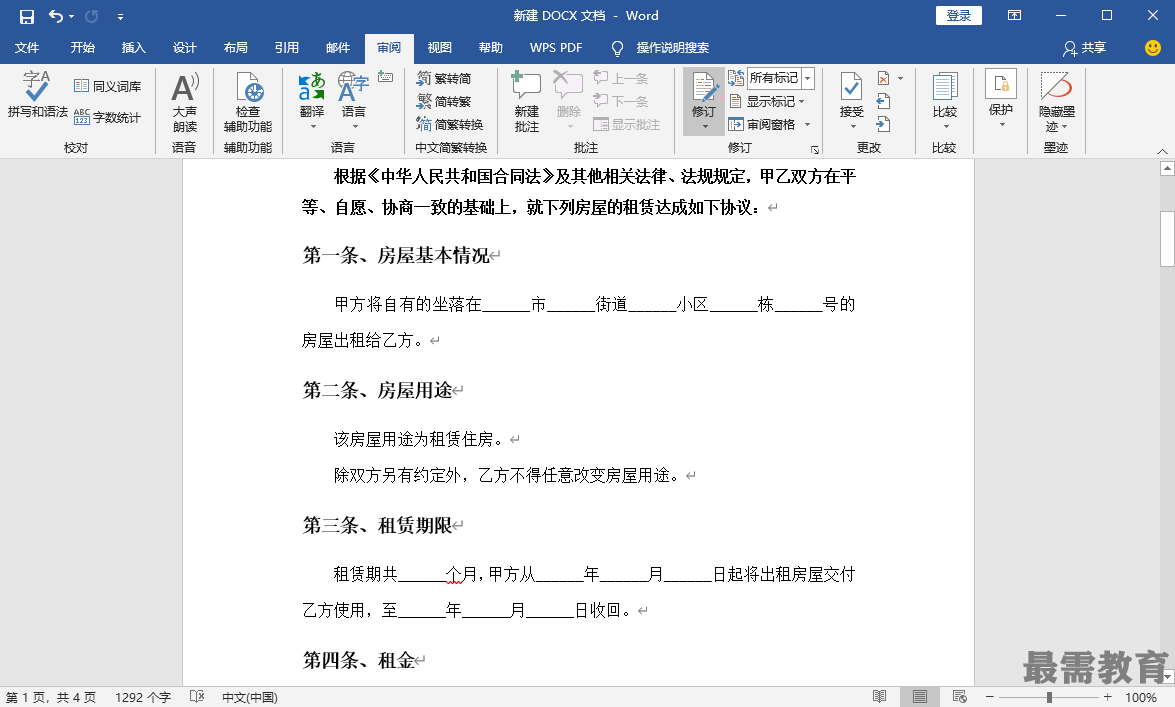Screen dimensions: 1175x707
Task: Switch to Print Layout view
Action: pyautogui.click(x=919, y=697)
